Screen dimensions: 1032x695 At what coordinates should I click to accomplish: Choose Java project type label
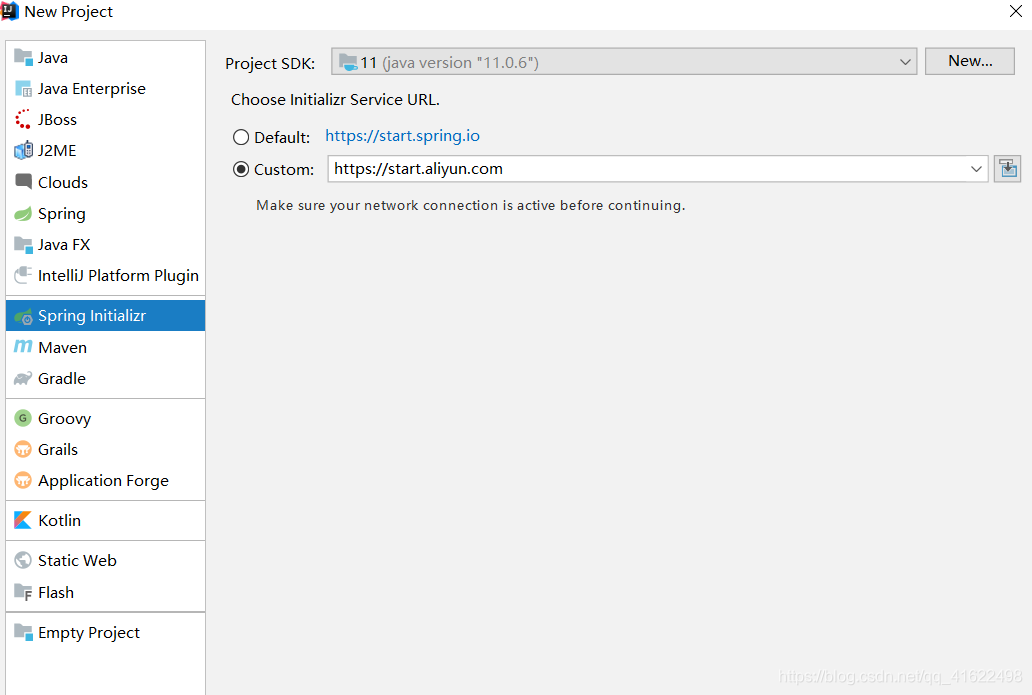pyautogui.click(x=53, y=58)
